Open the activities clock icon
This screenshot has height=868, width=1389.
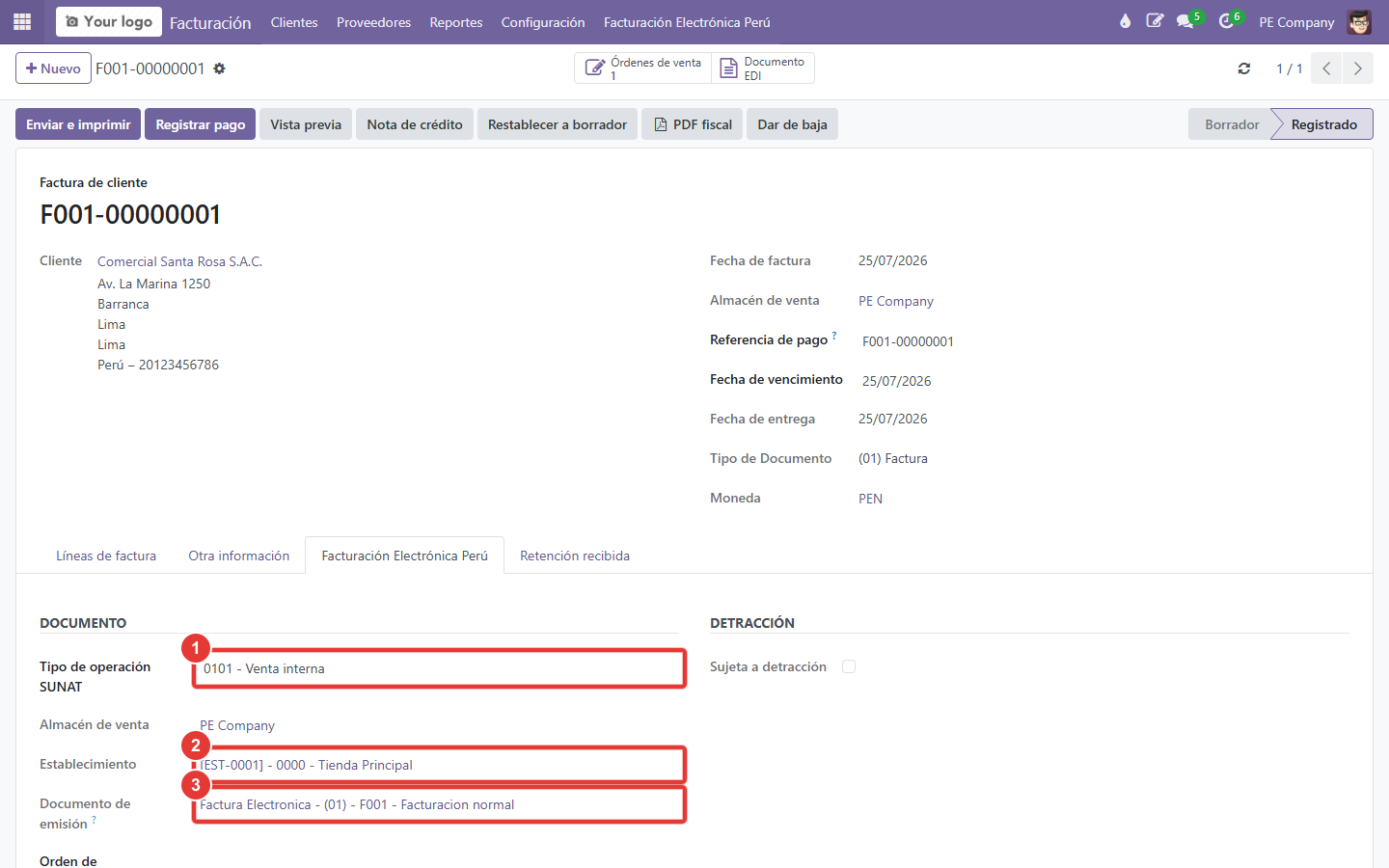point(1227,21)
